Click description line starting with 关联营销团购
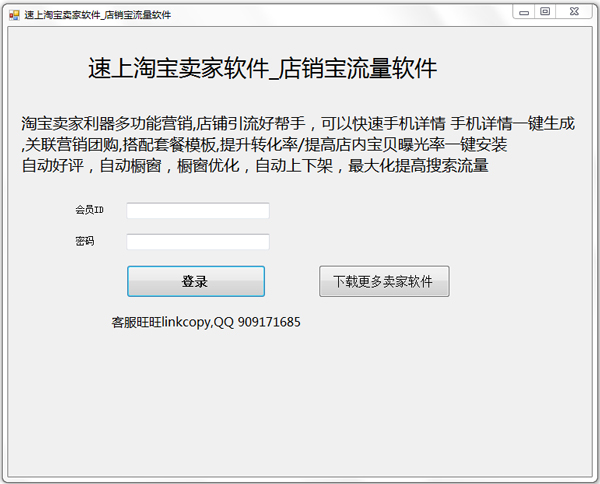This screenshot has height=484, width=600. pos(264,145)
